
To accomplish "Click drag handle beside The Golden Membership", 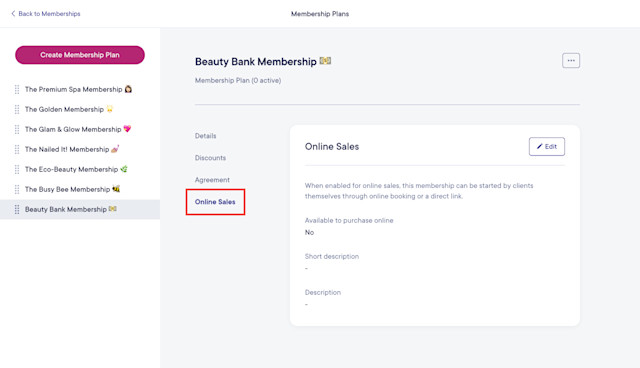I will pos(17,109).
